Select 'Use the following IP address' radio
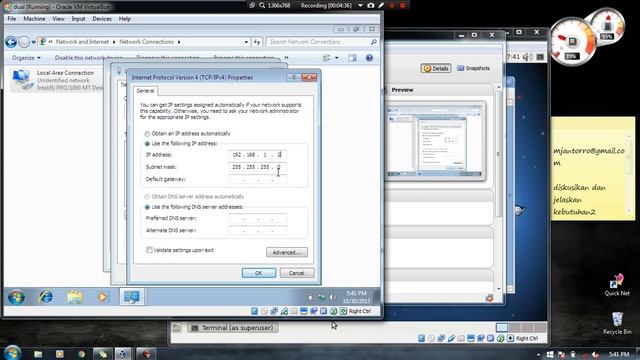The height and width of the screenshot is (360, 640). point(147,144)
